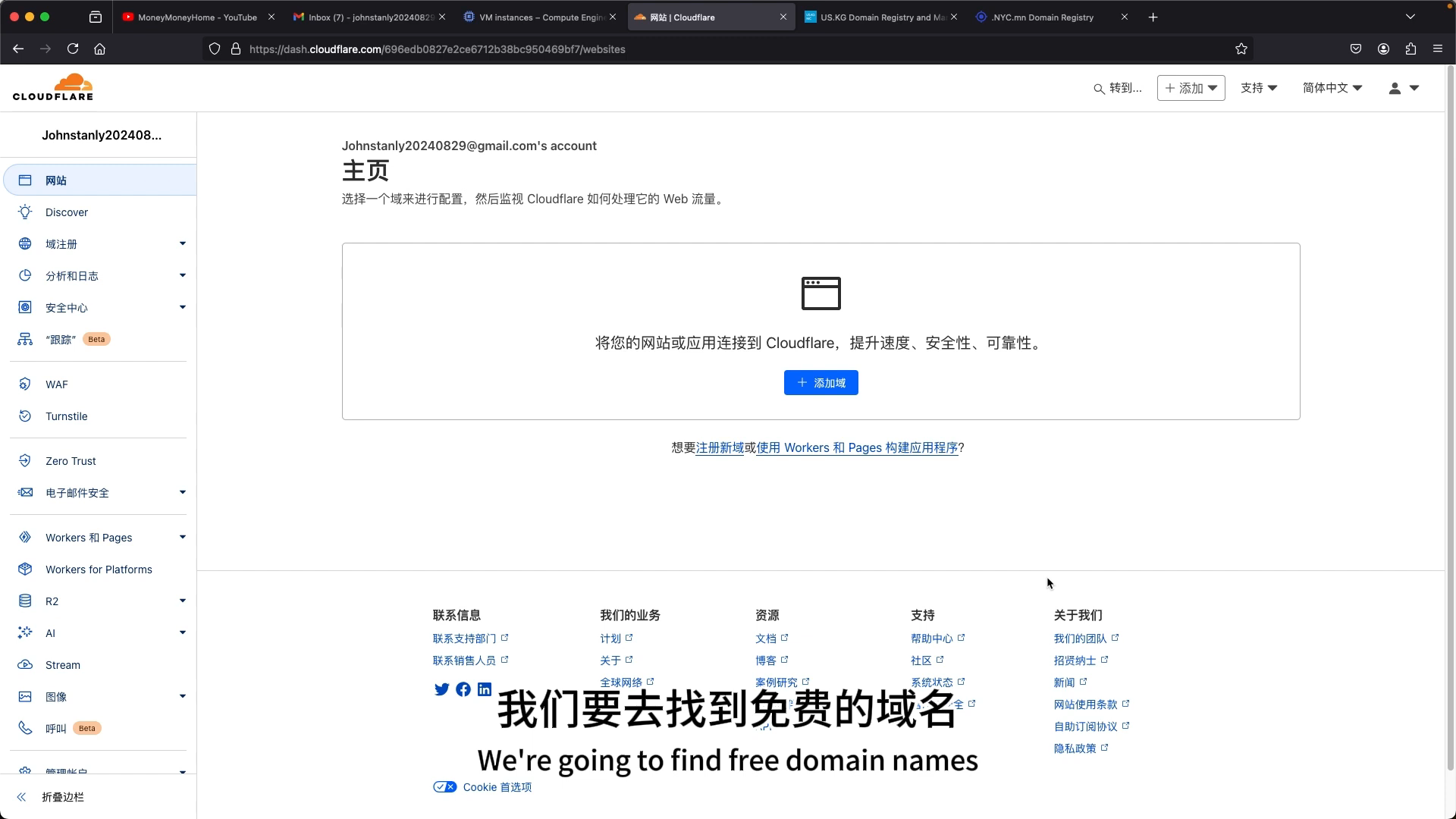Click the Workers 和 Pages icon
This screenshot has height=819, width=1456.
click(x=25, y=538)
